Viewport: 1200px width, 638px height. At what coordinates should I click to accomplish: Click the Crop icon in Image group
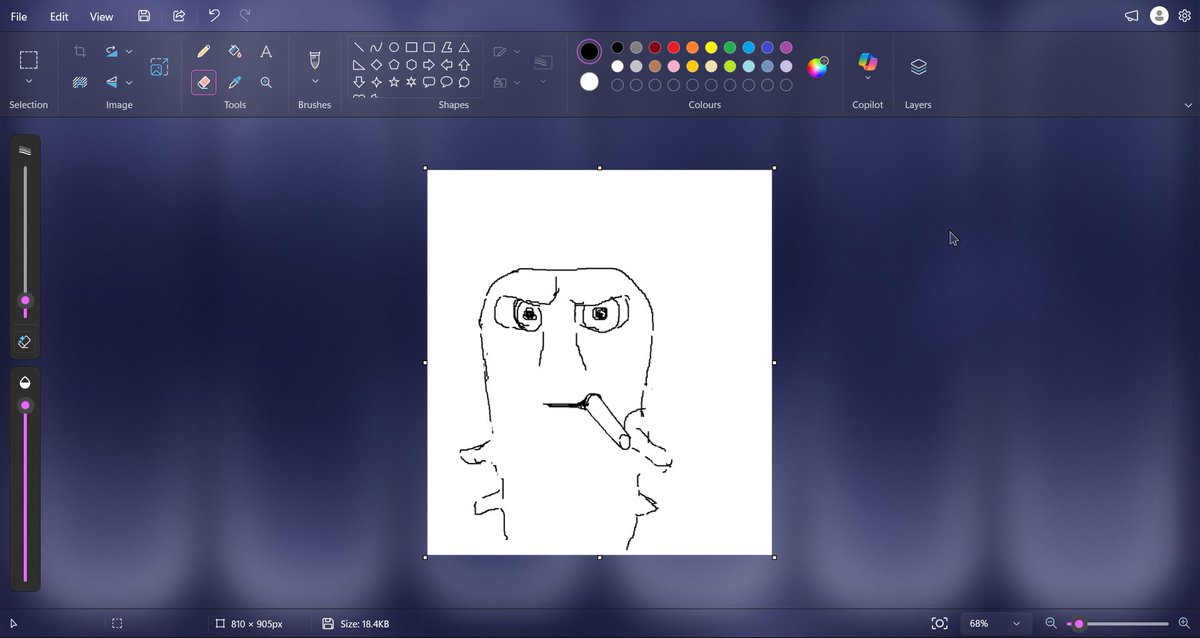[80, 51]
